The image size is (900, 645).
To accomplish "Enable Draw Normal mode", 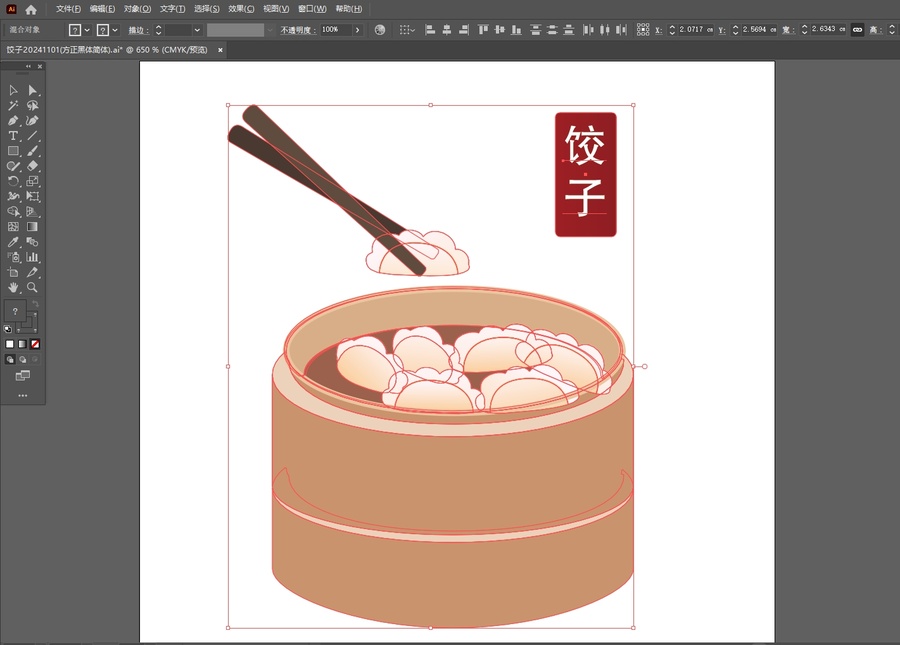I will [10, 359].
